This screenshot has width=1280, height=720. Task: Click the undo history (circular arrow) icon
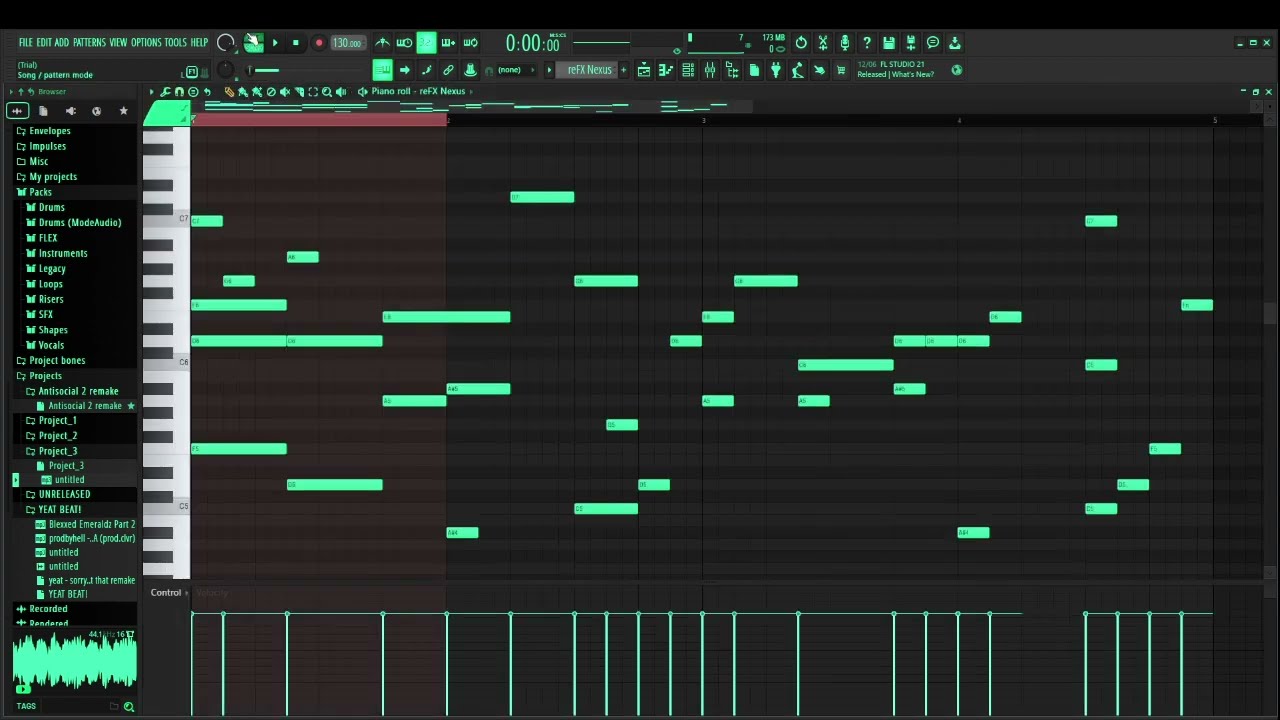pos(801,43)
